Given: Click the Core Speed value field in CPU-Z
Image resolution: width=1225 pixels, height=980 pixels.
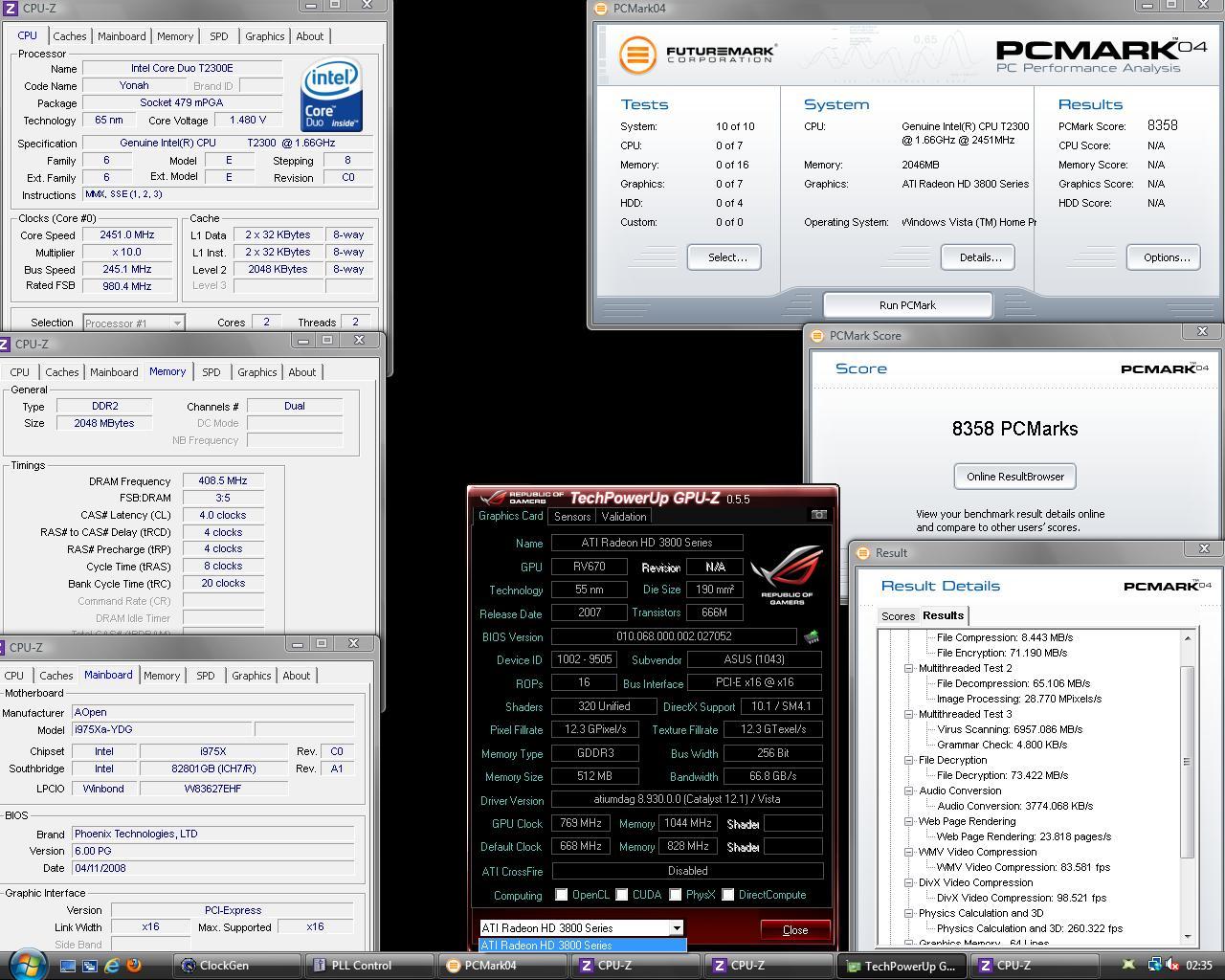Looking at the screenshot, I should (x=127, y=234).
